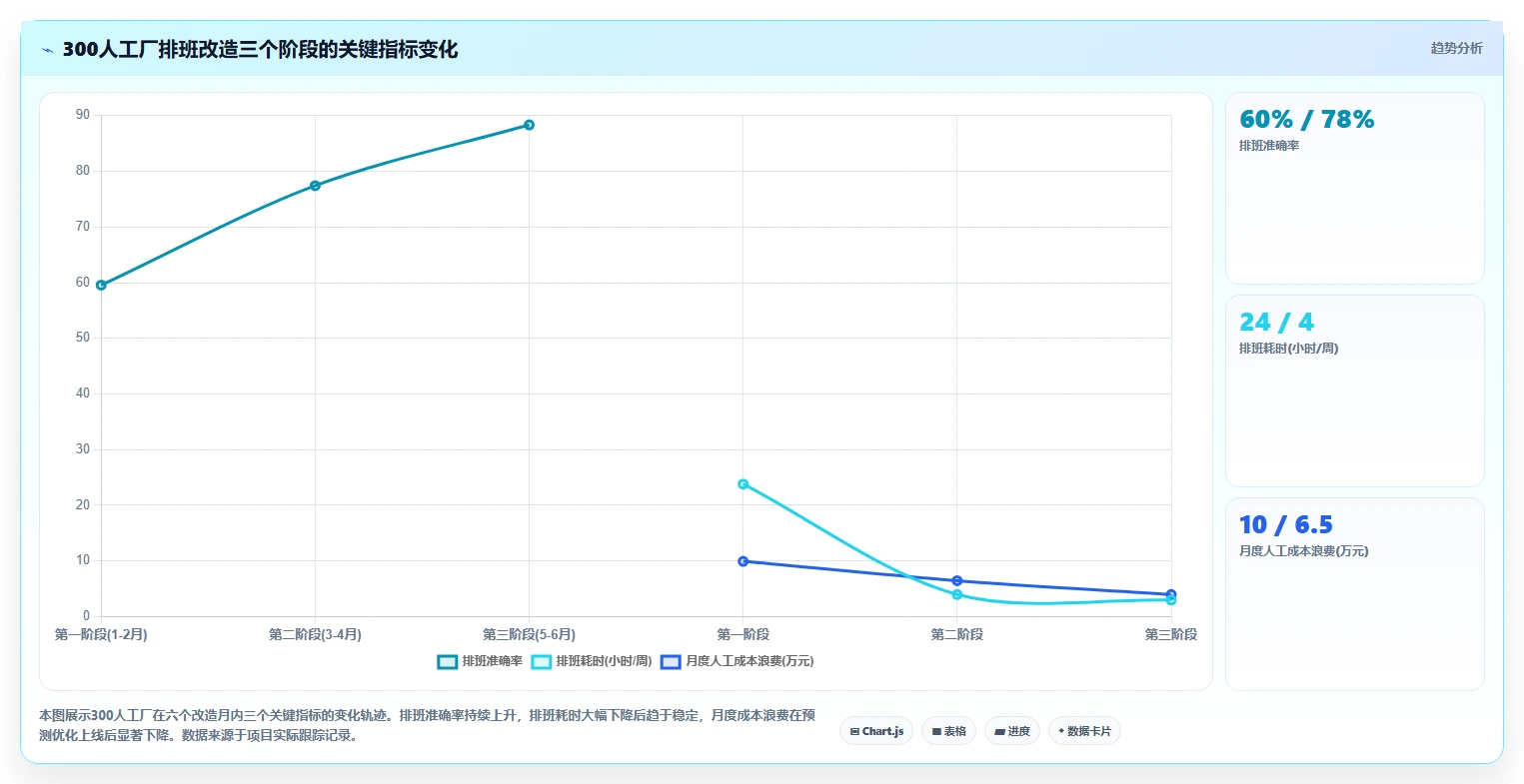Click x-axis label 第三阶段(5-6月)
Screen dimensions: 1524x784
click(529, 634)
